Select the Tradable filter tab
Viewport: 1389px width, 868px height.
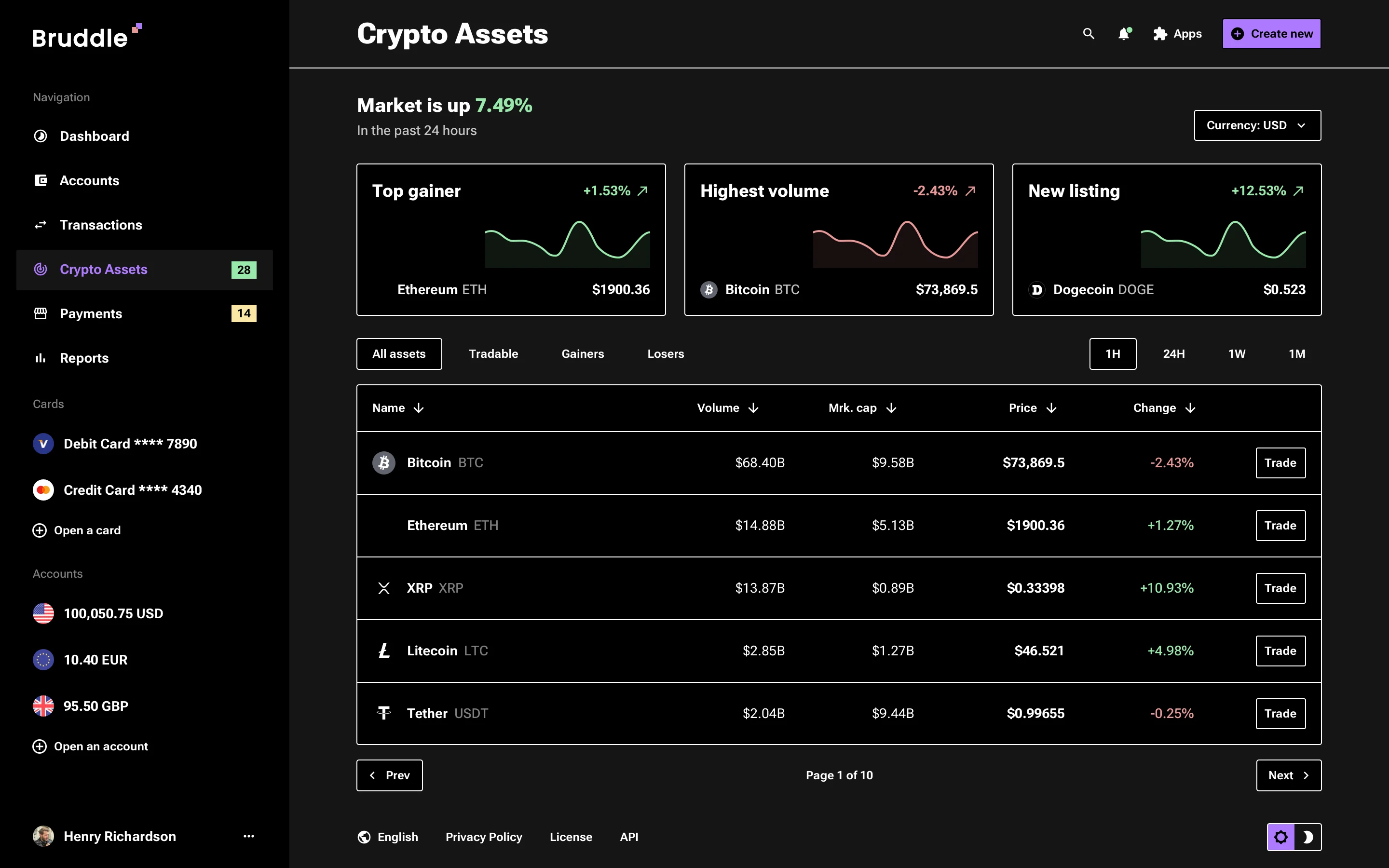(493, 353)
